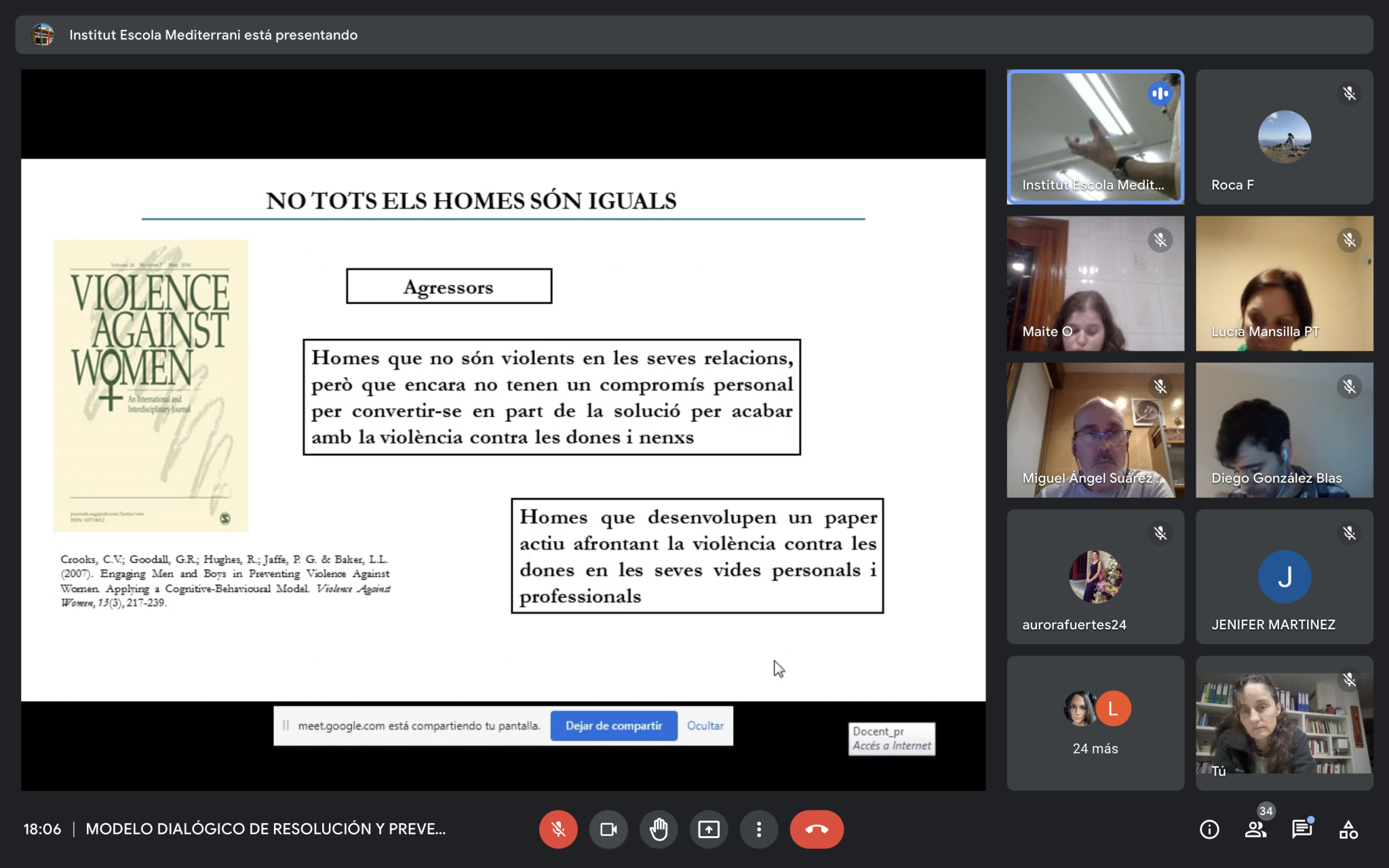The width and height of the screenshot is (1389, 868).
Task: Select aurorafuertes24's participant tile
Action: click(x=1095, y=576)
